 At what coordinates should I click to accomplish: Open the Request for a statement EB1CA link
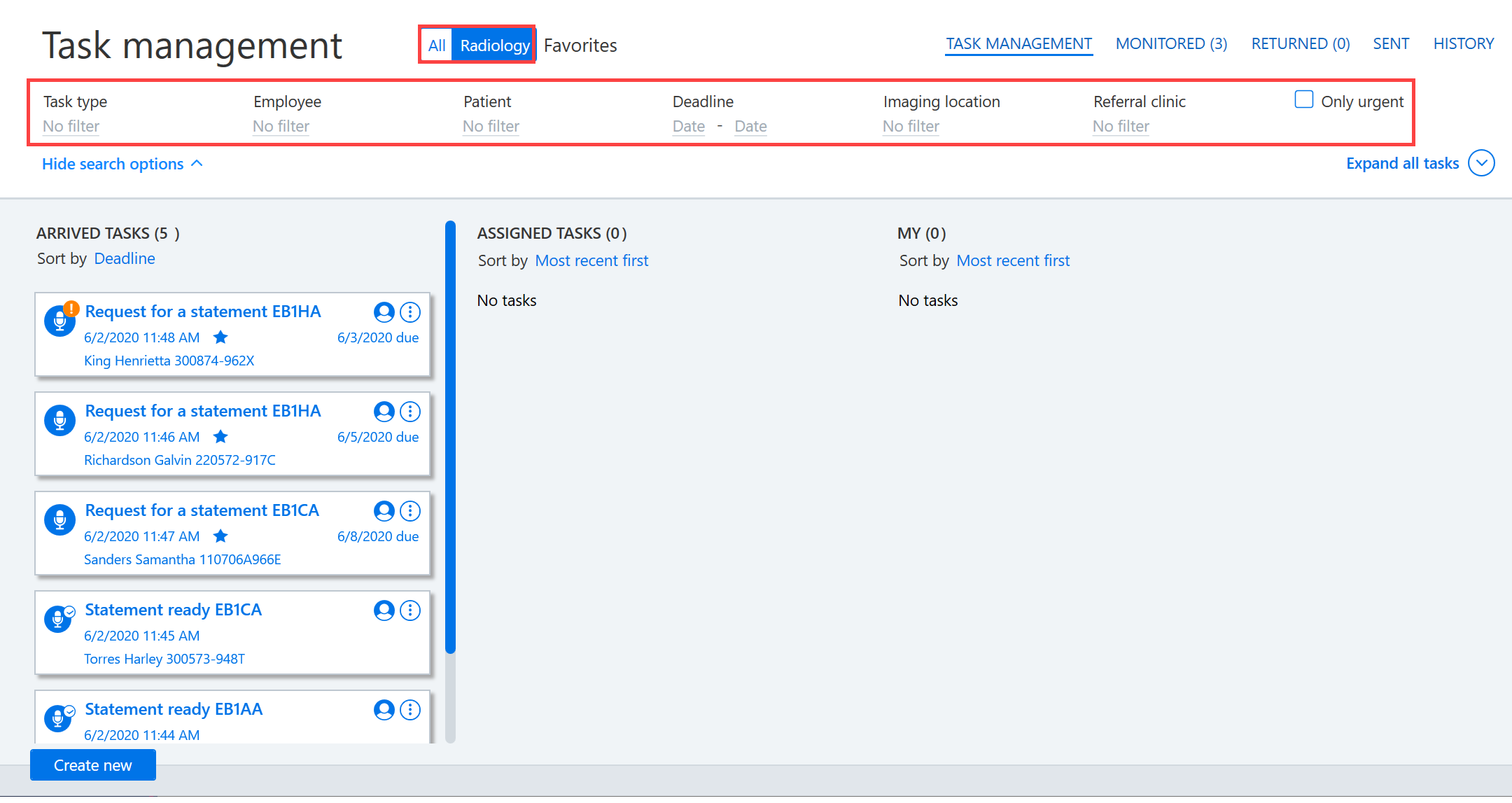coord(202,510)
